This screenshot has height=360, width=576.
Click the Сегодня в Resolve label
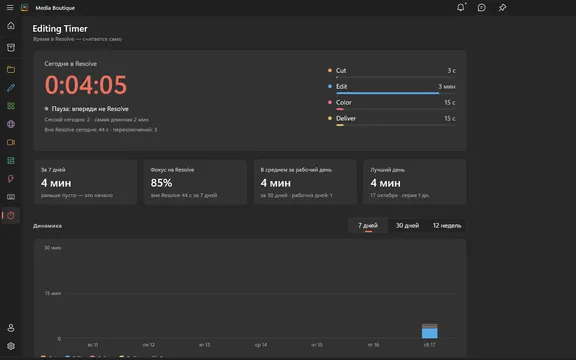pos(71,64)
